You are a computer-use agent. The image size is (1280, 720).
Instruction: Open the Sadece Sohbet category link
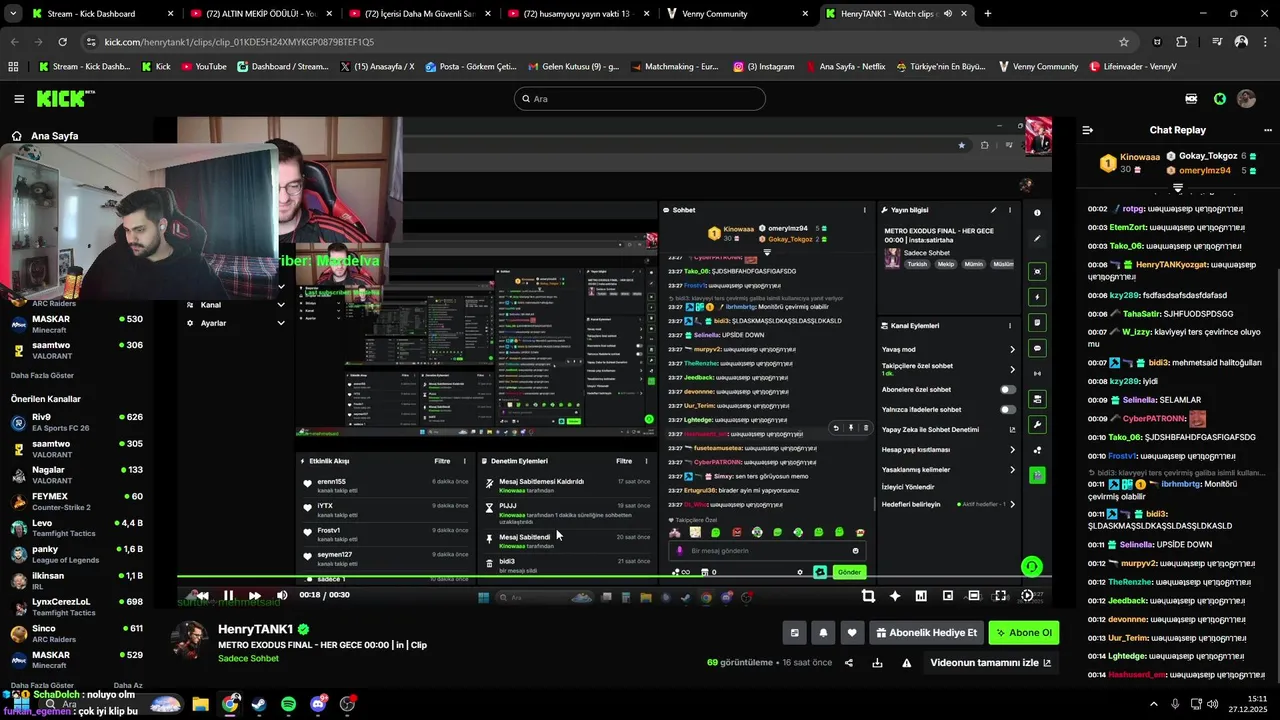tap(248, 659)
